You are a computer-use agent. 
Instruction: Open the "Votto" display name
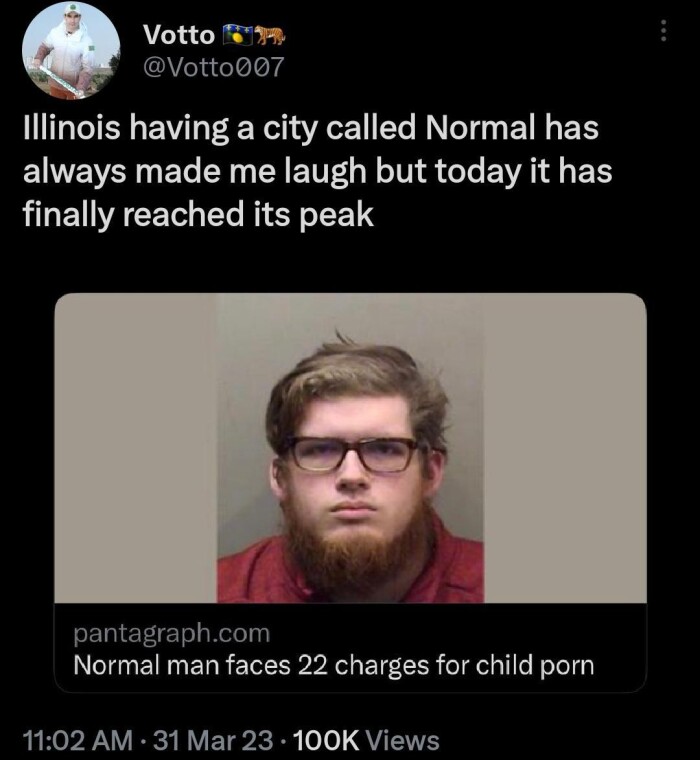[x=178, y=36]
